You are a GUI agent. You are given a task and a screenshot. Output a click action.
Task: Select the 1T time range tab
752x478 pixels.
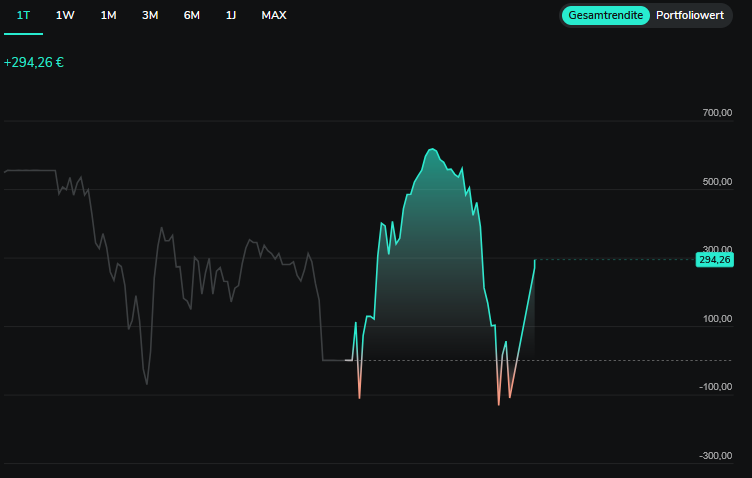pos(23,16)
